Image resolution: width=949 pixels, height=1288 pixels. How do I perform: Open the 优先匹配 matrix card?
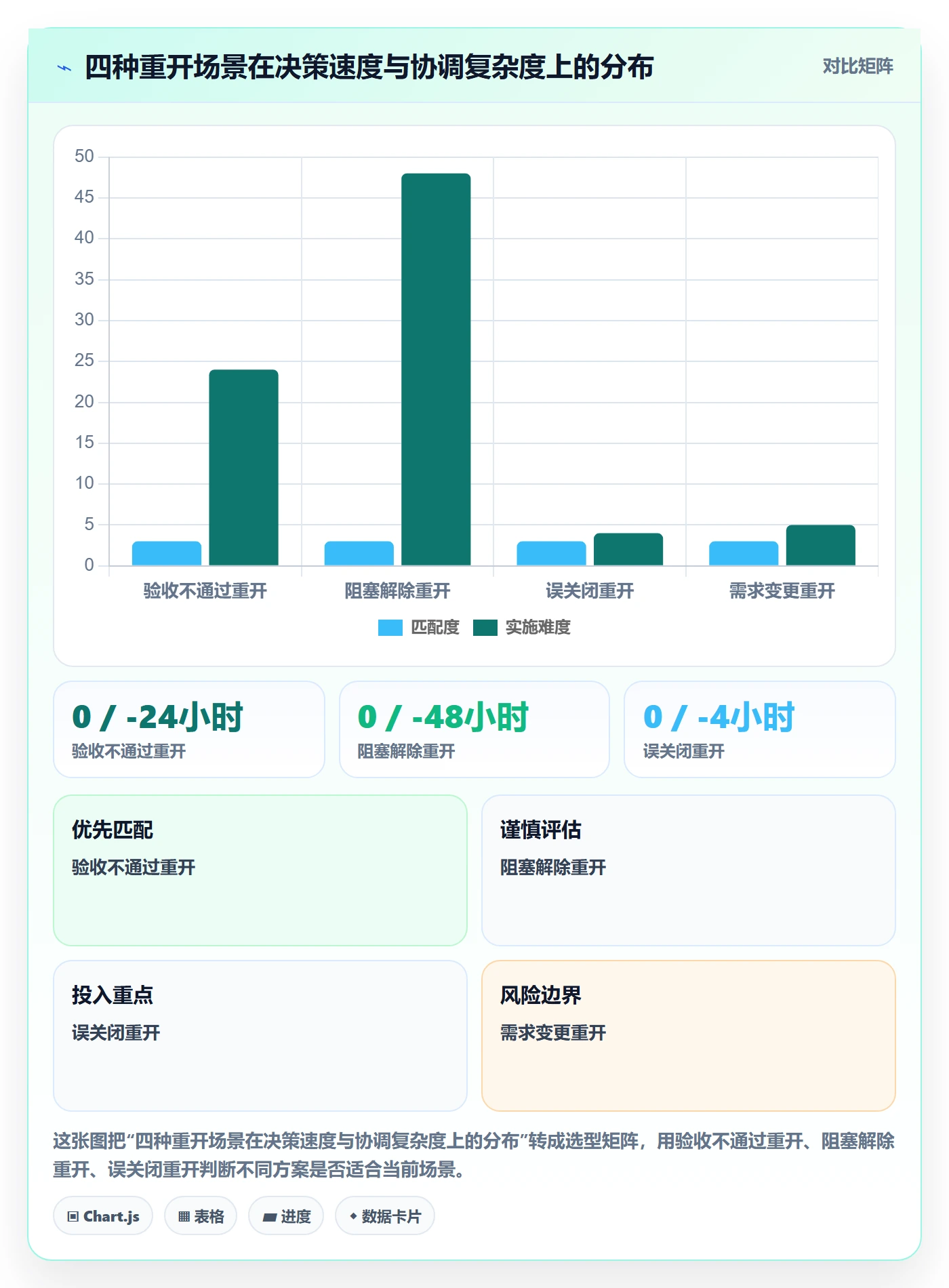[260, 870]
